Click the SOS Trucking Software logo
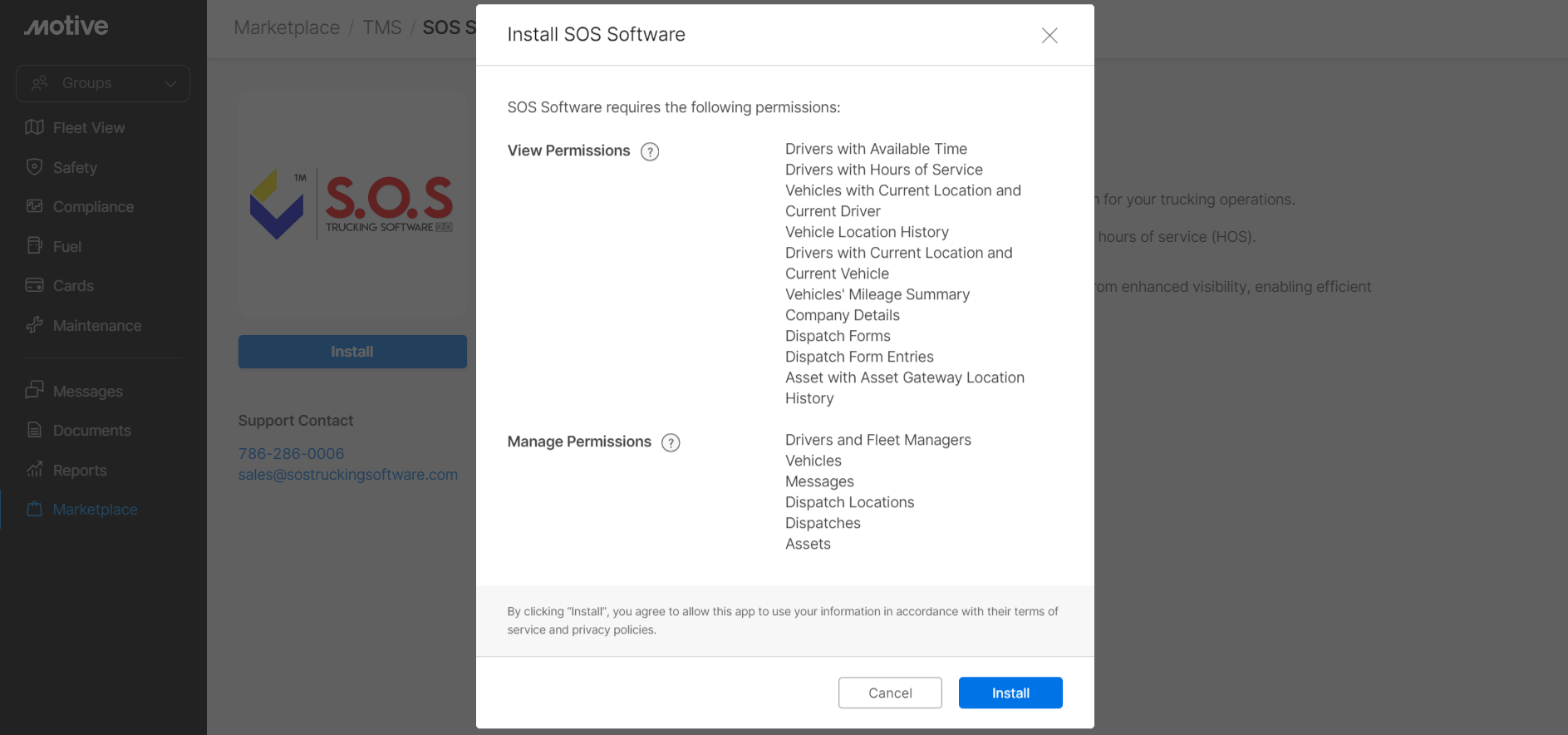 [x=352, y=205]
